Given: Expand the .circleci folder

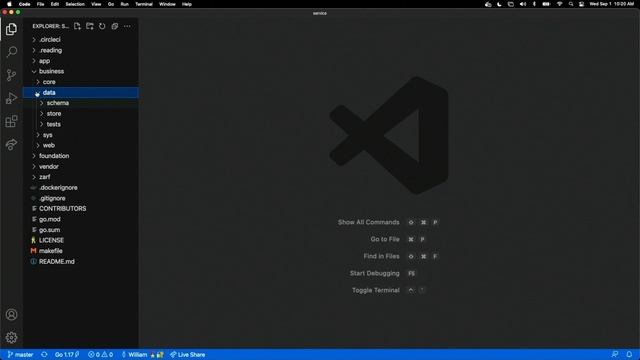Looking at the screenshot, I should [81, 40].
